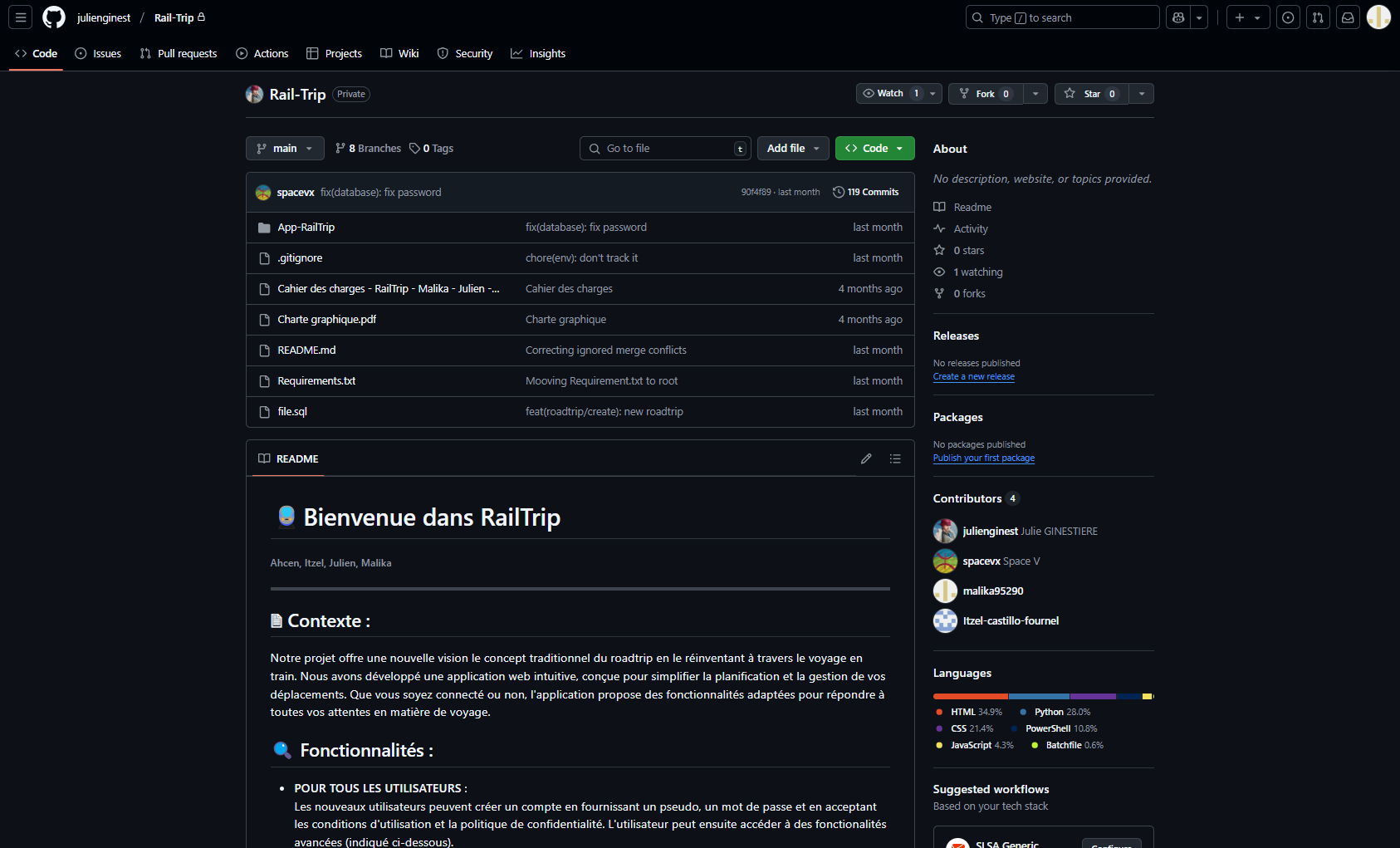Screen dimensions: 1400x848
Task: Switch to the Pull requests tab
Action: click(179, 53)
